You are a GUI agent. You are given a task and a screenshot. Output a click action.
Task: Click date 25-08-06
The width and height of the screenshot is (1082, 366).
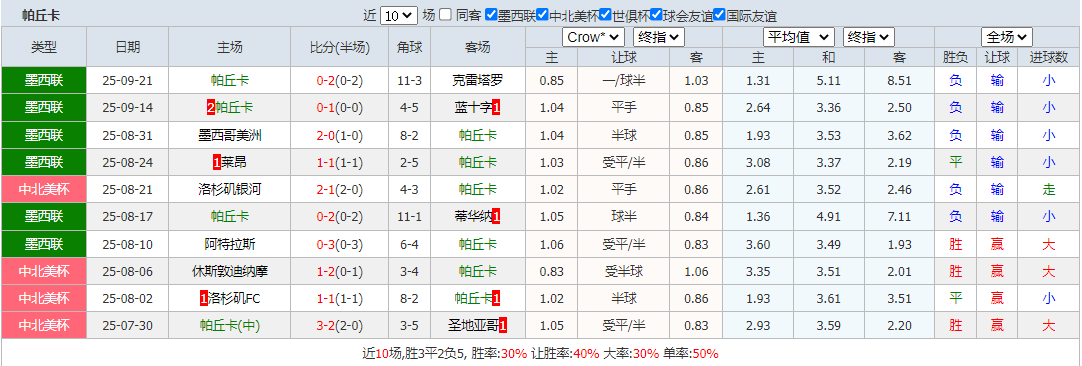click(128, 271)
